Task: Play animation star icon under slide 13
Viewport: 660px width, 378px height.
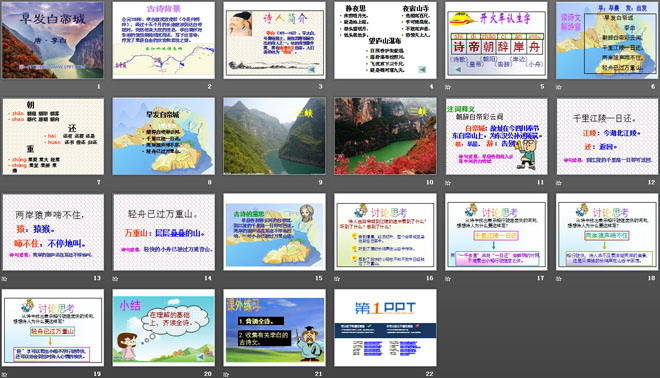Action: [4, 279]
